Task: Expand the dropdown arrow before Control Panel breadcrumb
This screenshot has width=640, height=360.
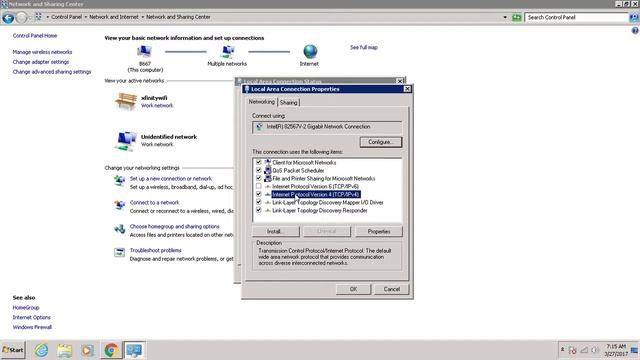Action: click(x=47, y=17)
